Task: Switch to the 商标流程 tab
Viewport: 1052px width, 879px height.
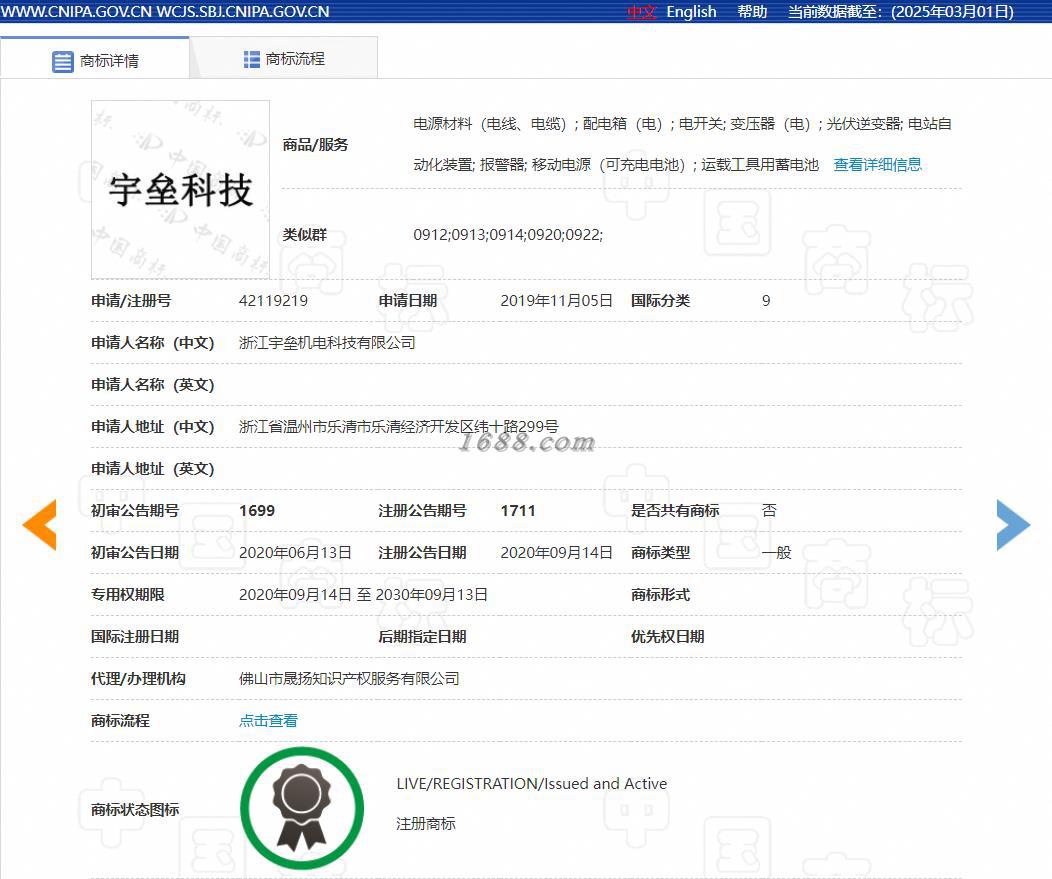Action: [284, 58]
